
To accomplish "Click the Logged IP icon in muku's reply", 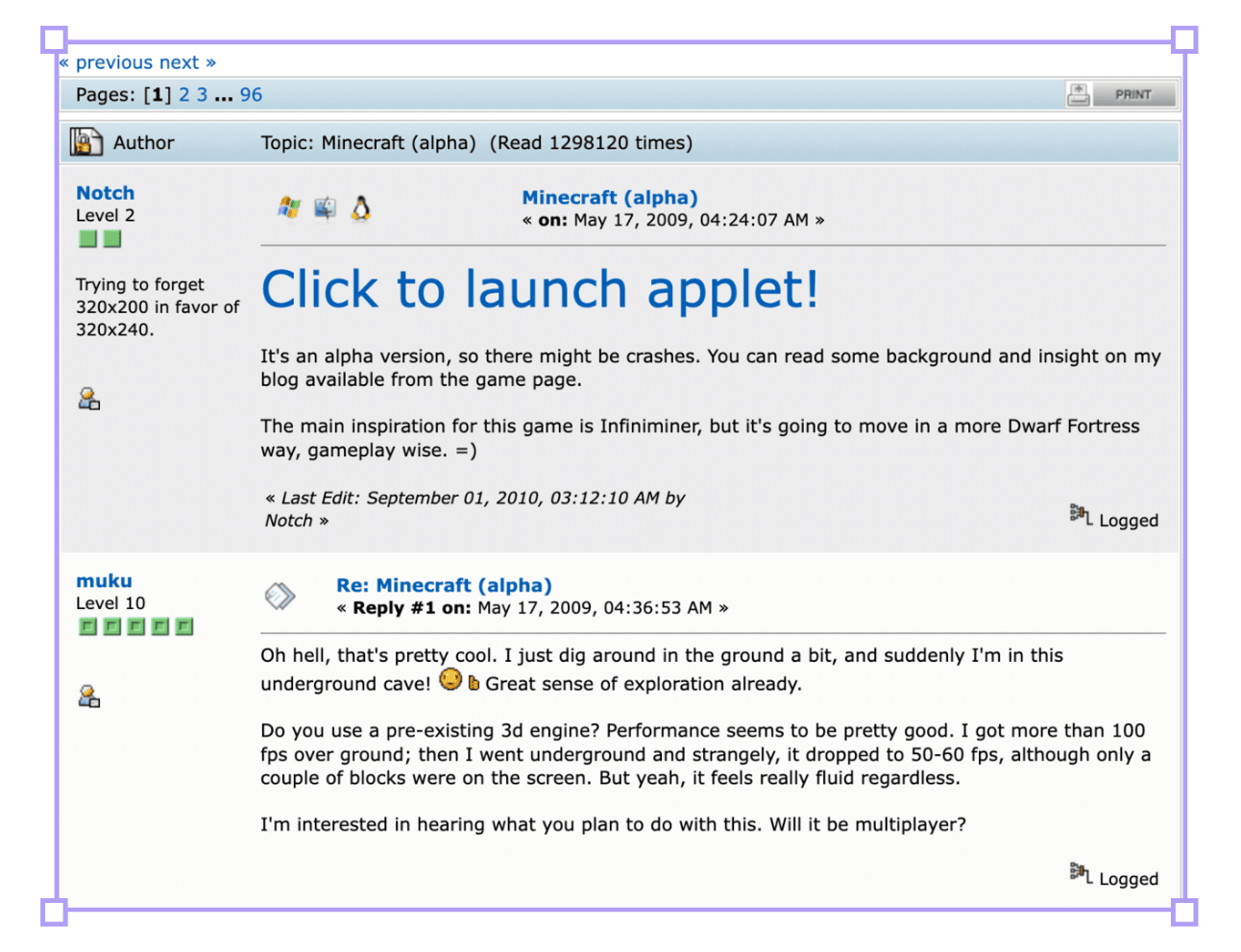I will coord(1081,873).
